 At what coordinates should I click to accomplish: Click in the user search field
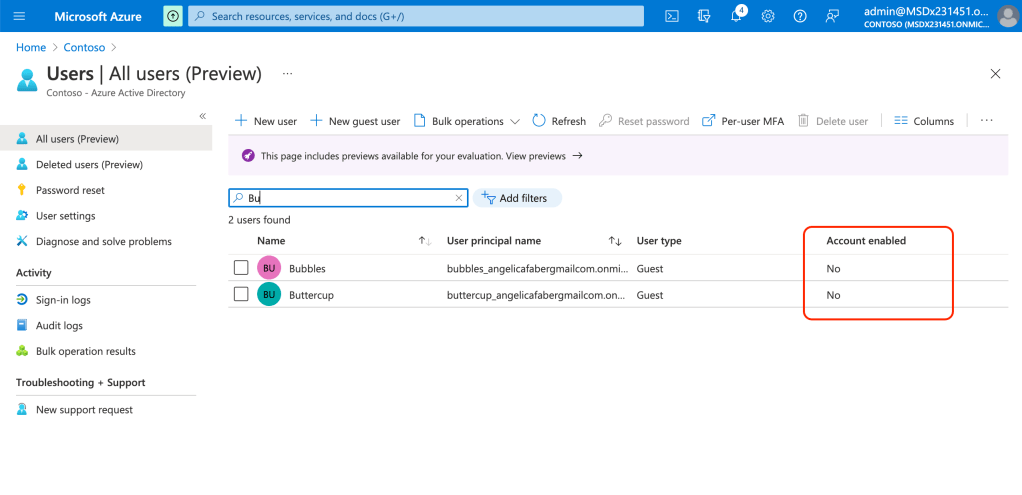pyautogui.click(x=350, y=198)
